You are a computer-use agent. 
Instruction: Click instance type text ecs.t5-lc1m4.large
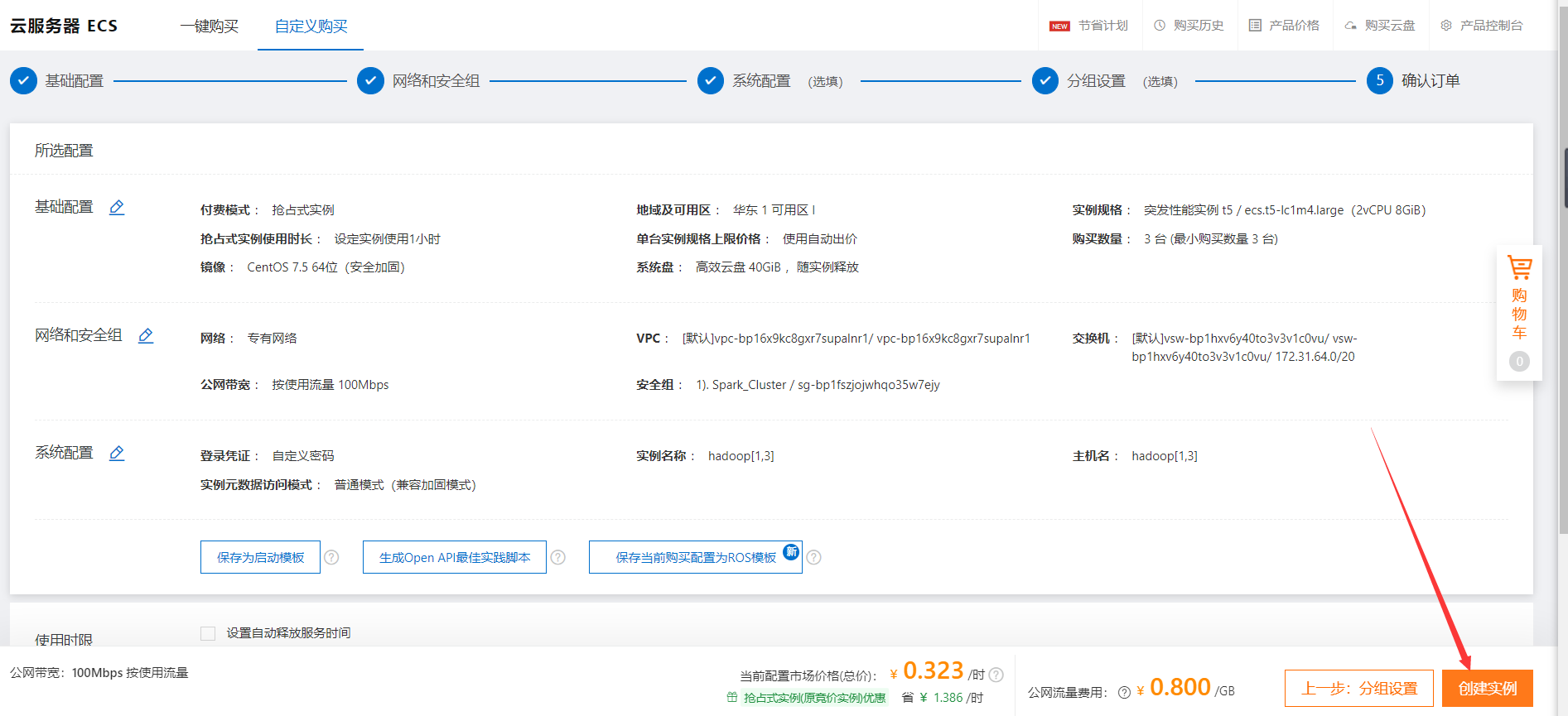(x=1294, y=210)
